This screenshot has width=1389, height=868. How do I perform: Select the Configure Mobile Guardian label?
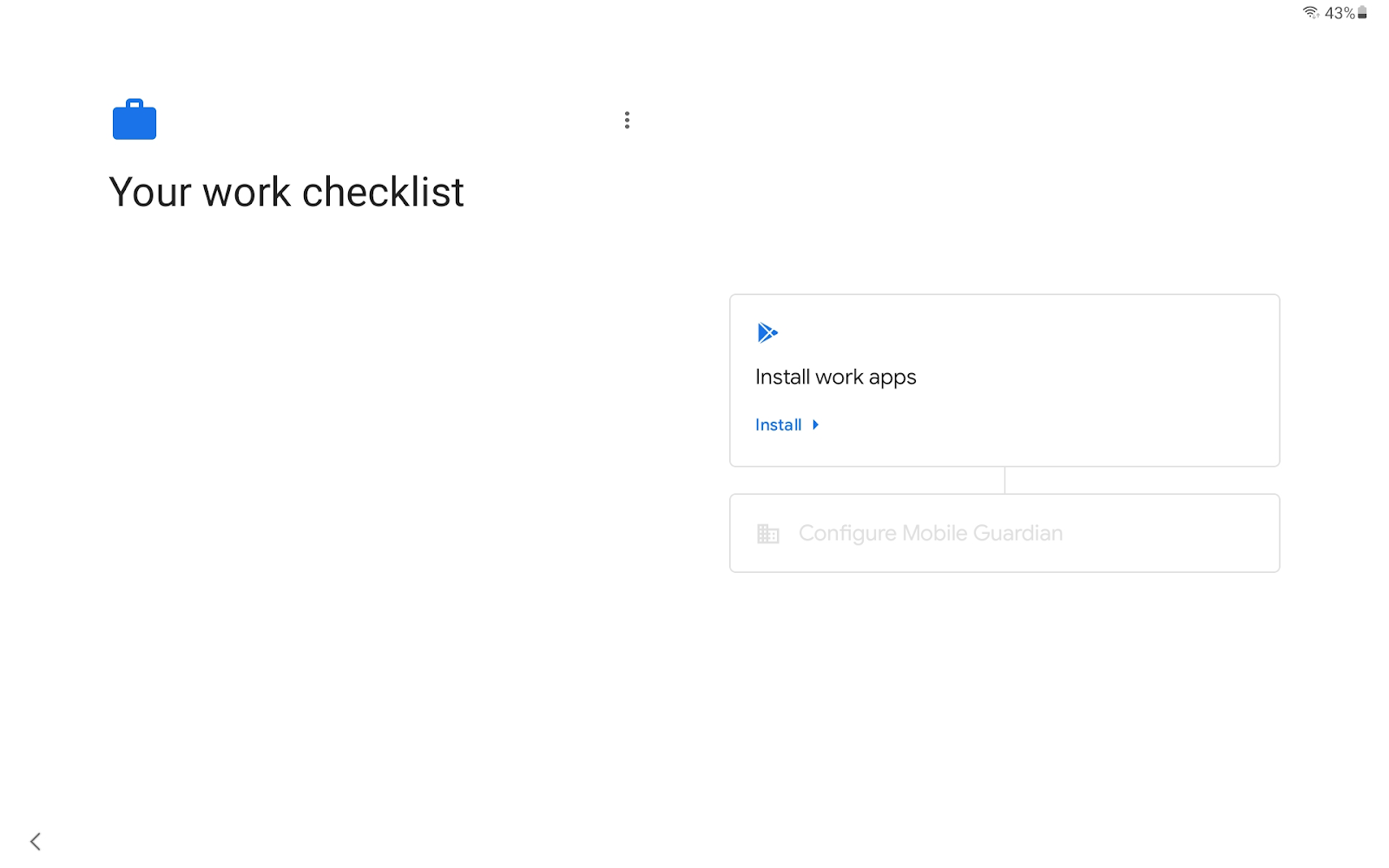pyautogui.click(x=930, y=533)
